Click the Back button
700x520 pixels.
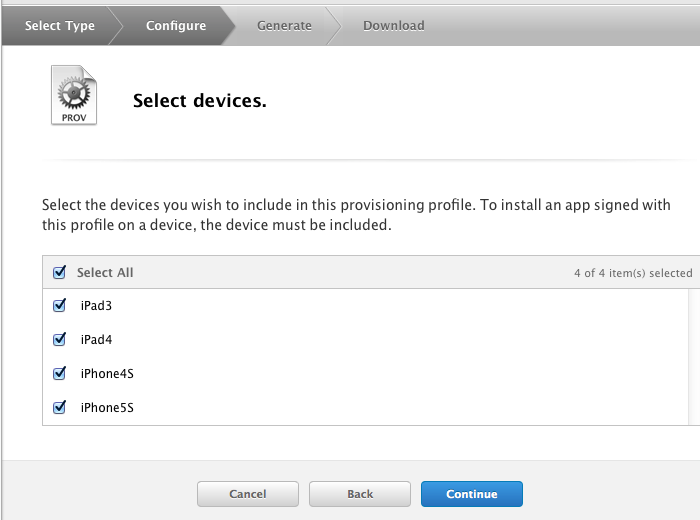click(x=360, y=494)
